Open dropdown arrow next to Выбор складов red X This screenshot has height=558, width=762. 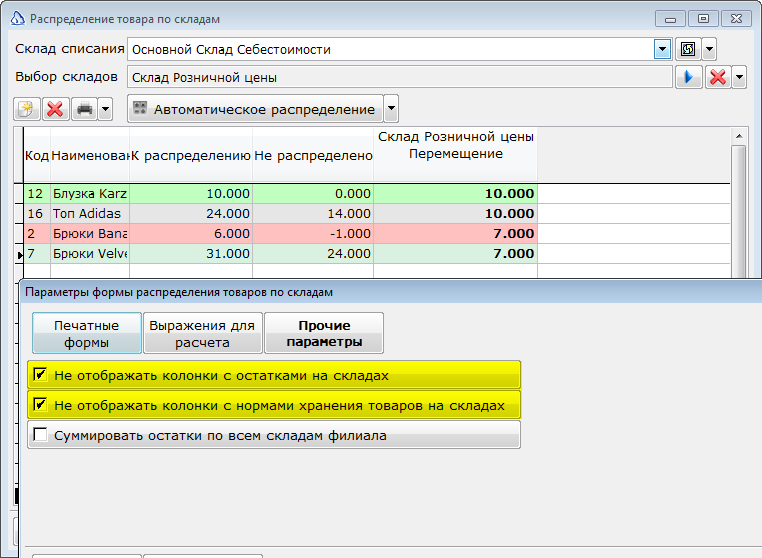(739, 77)
